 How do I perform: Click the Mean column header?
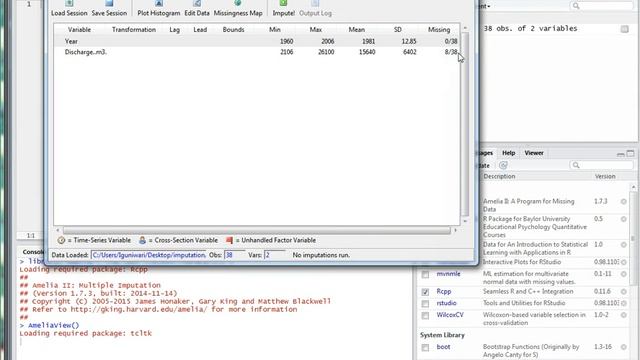(x=357, y=30)
